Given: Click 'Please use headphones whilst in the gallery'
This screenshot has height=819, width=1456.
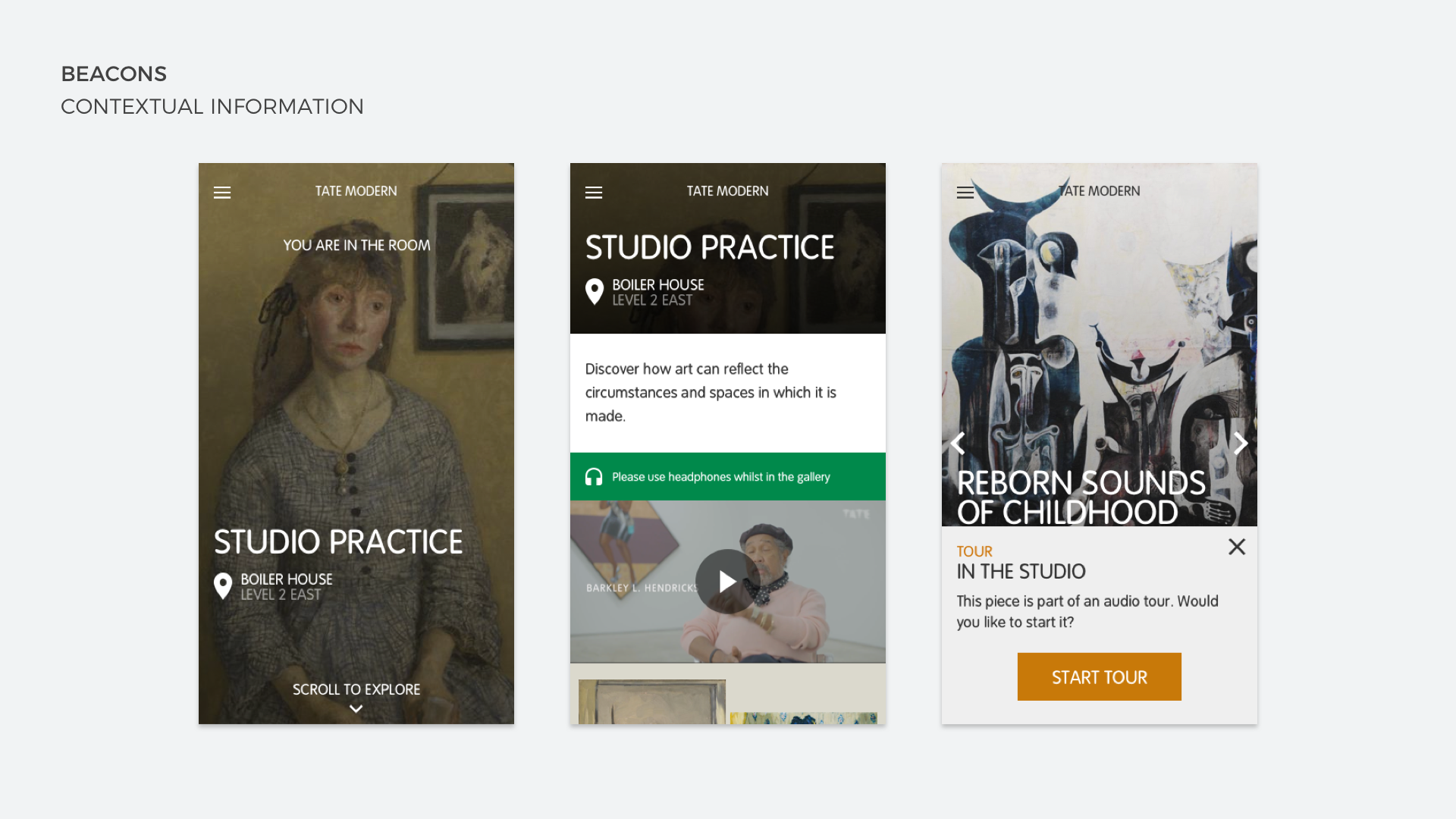Looking at the screenshot, I should tap(721, 477).
